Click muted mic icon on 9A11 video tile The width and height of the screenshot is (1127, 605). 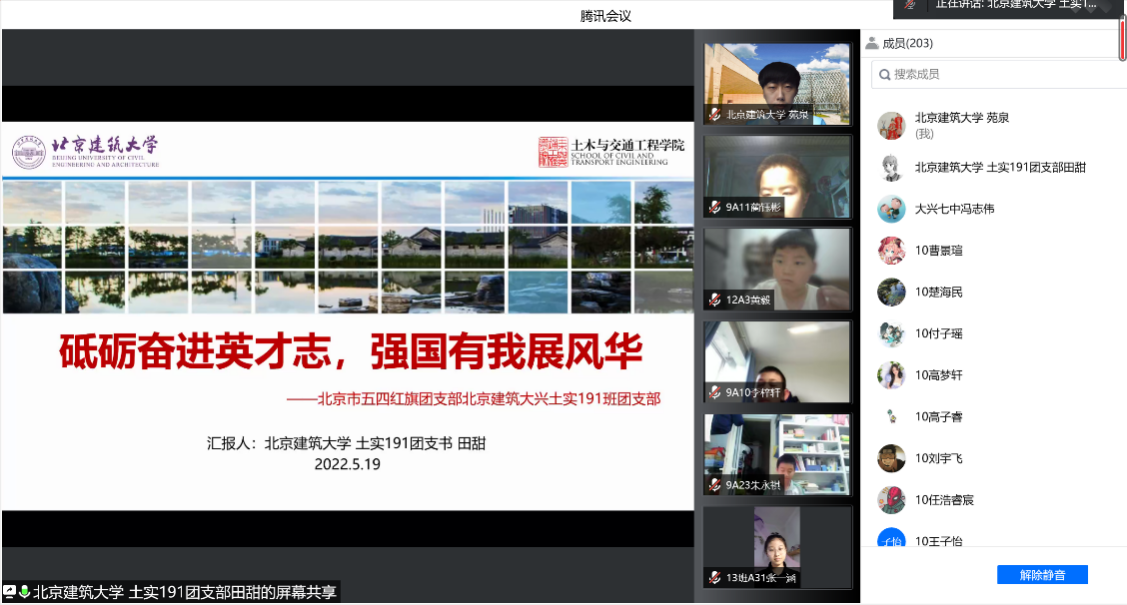click(x=715, y=207)
